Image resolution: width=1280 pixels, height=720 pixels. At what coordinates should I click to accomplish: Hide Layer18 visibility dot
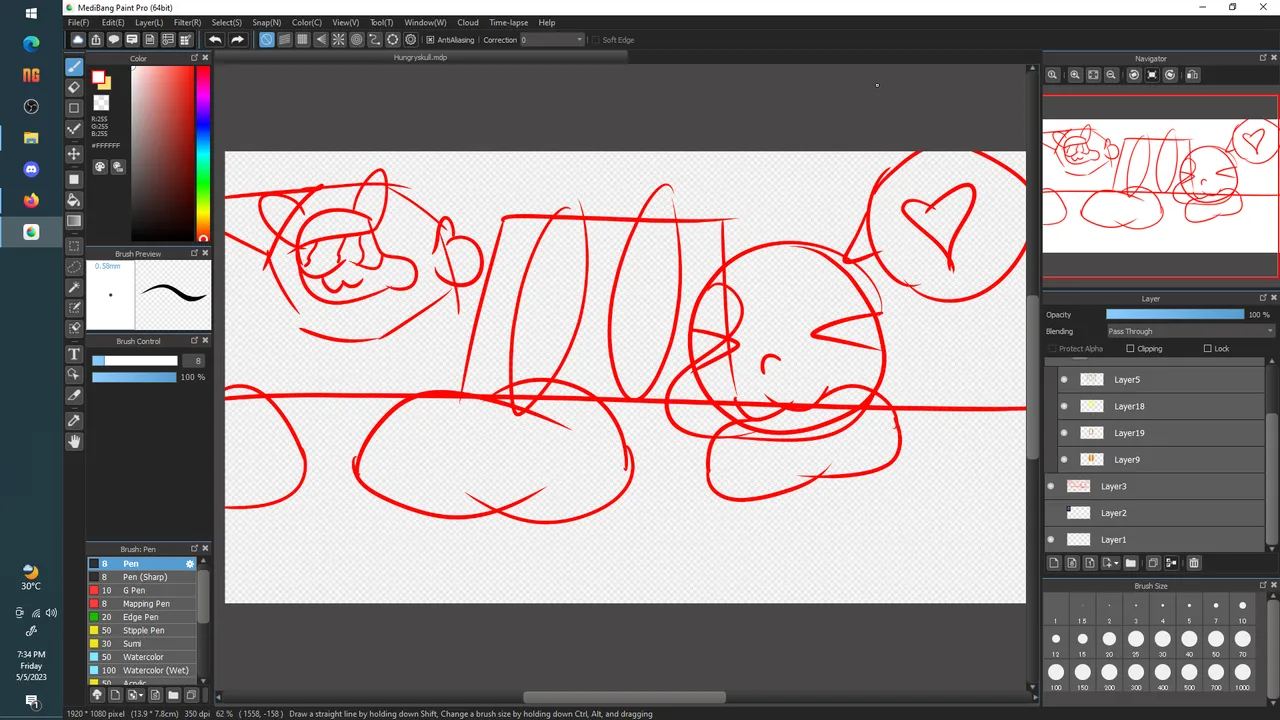tap(1064, 406)
